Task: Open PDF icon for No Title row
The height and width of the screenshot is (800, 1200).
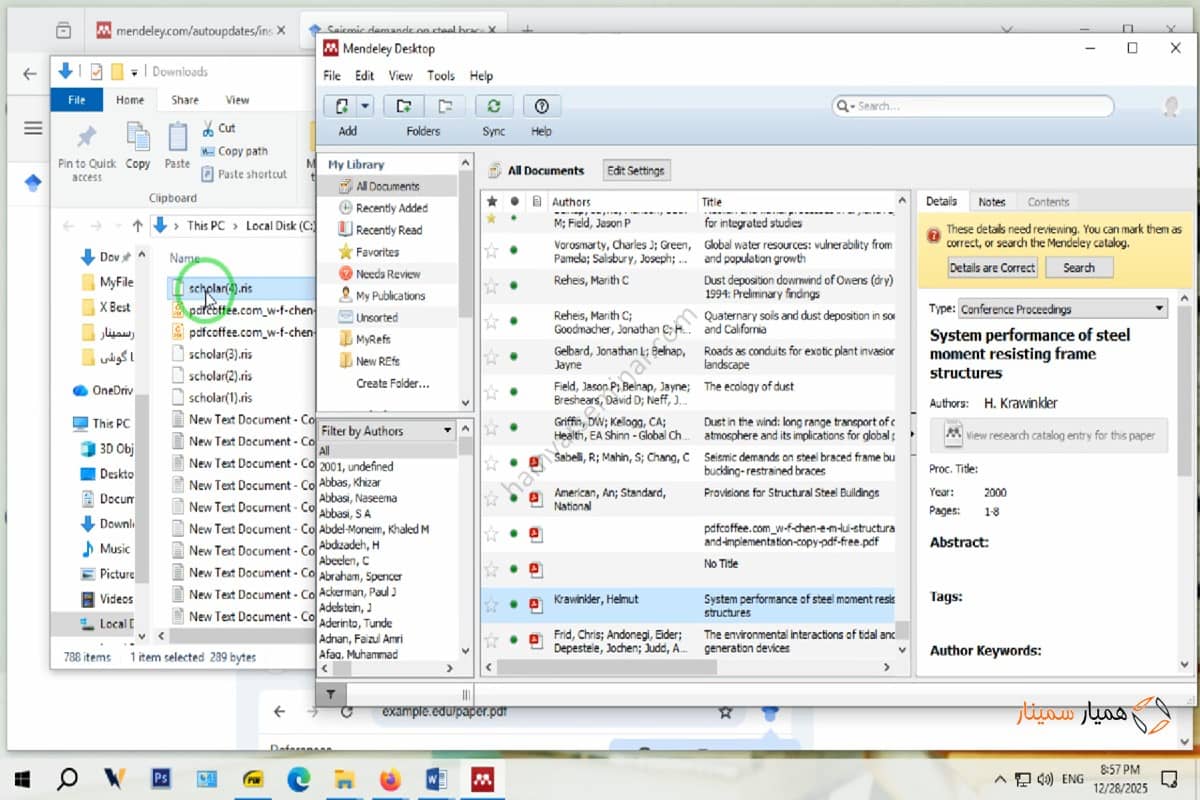Action: click(x=535, y=570)
